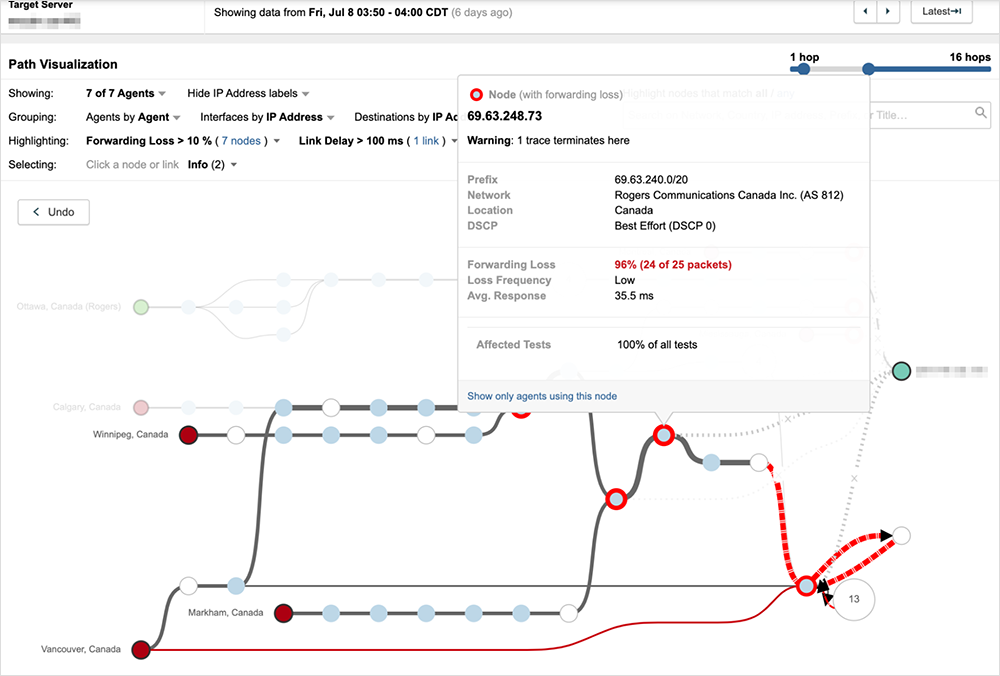1000x676 pixels.
Task: Click the grouped node labeled 13
Action: click(x=853, y=599)
